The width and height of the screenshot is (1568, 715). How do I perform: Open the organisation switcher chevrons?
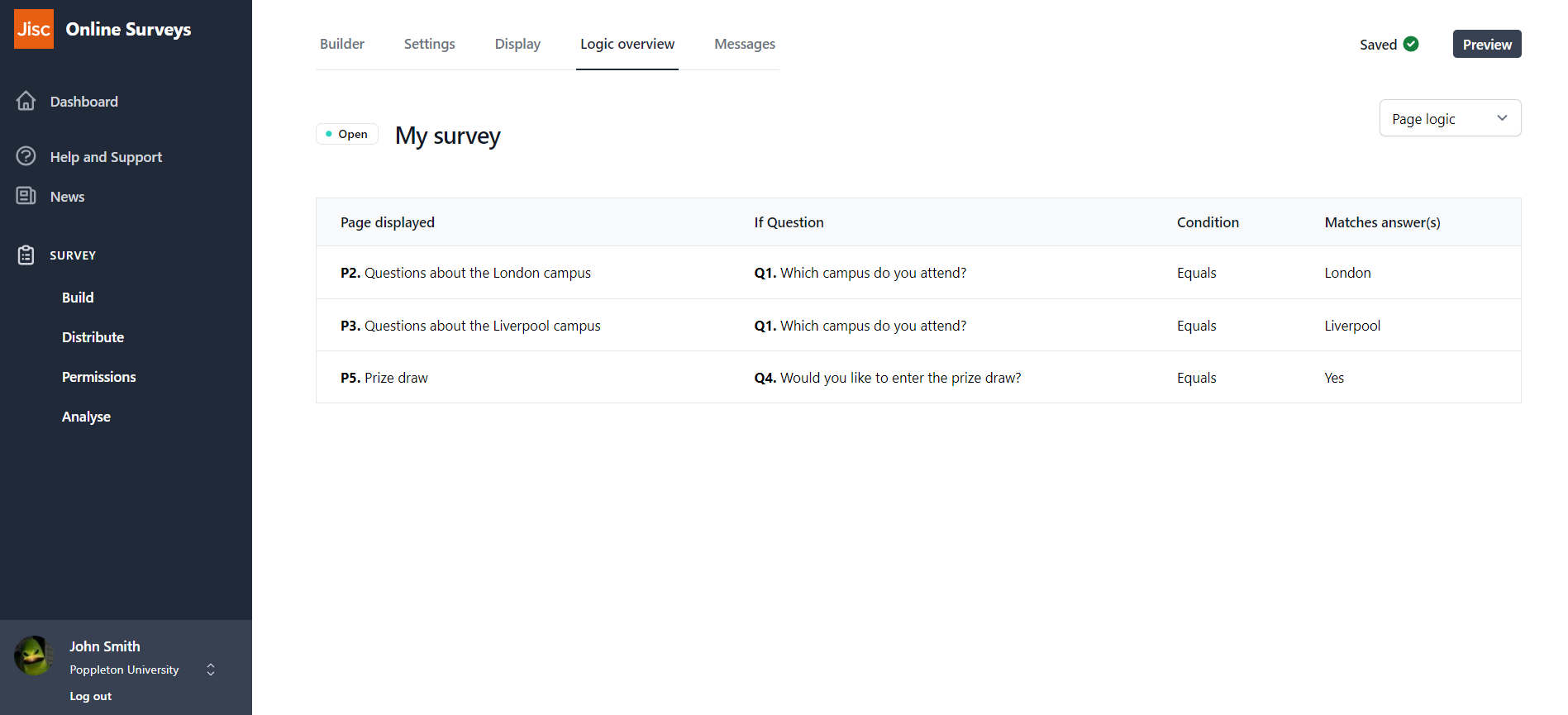click(x=211, y=670)
